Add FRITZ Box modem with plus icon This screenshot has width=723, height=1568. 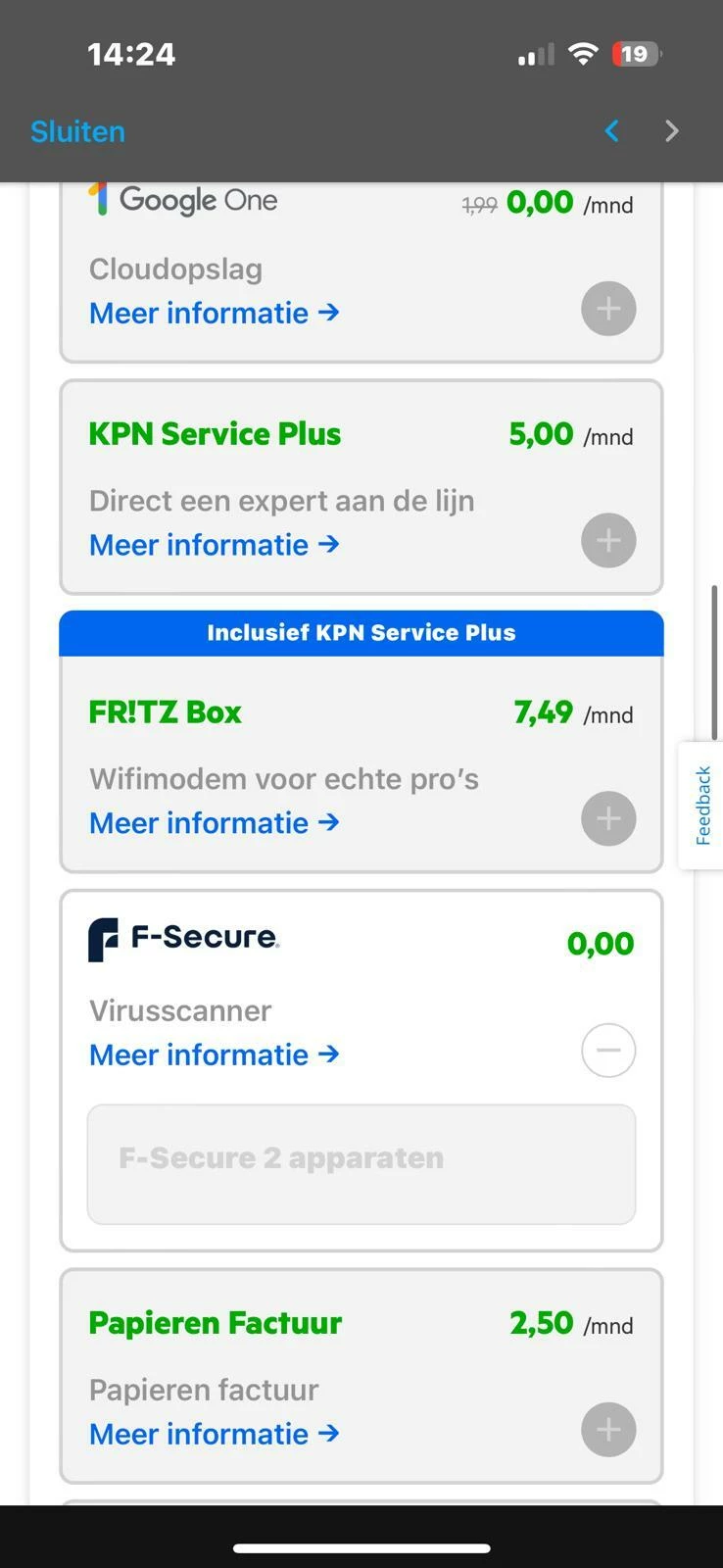[x=608, y=818]
